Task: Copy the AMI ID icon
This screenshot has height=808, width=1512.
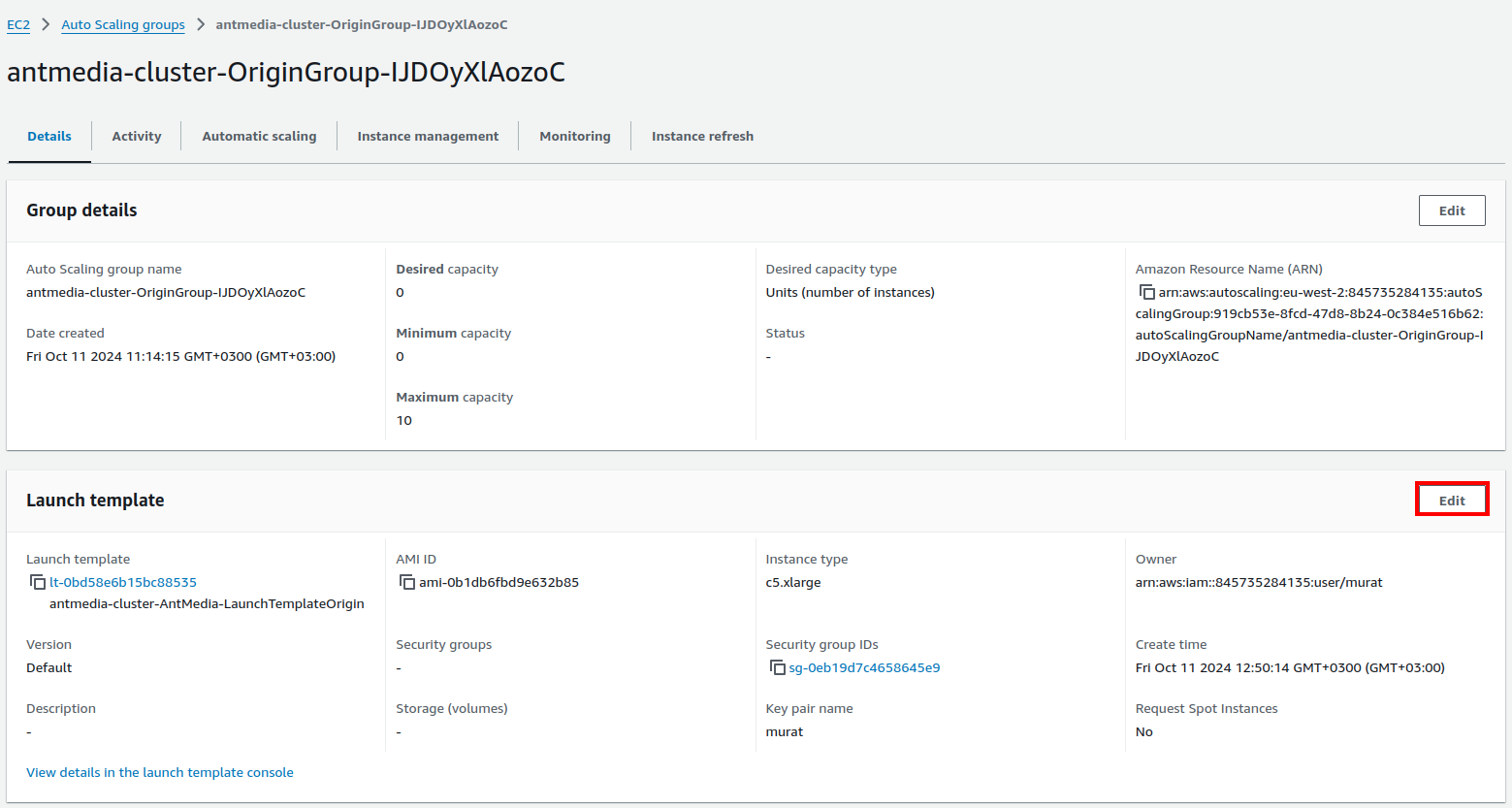Action: [407, 582]
